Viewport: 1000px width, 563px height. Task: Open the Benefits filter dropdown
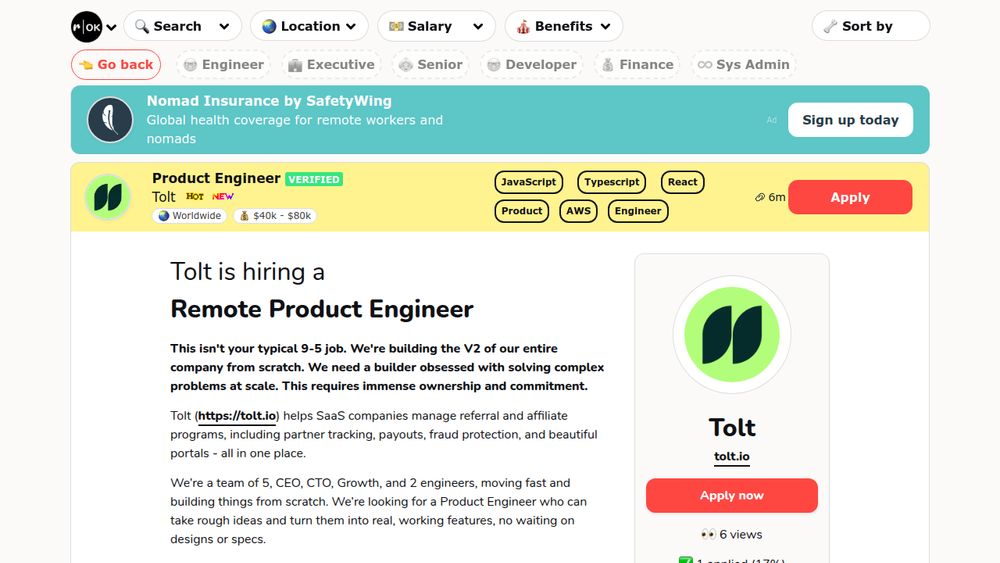point(564,26)
